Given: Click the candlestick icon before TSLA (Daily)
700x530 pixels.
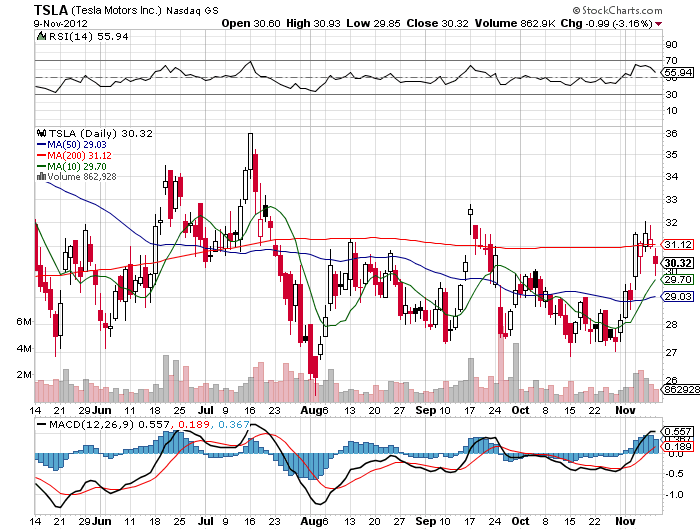Looking at the screenshot, I should [42, 133].
